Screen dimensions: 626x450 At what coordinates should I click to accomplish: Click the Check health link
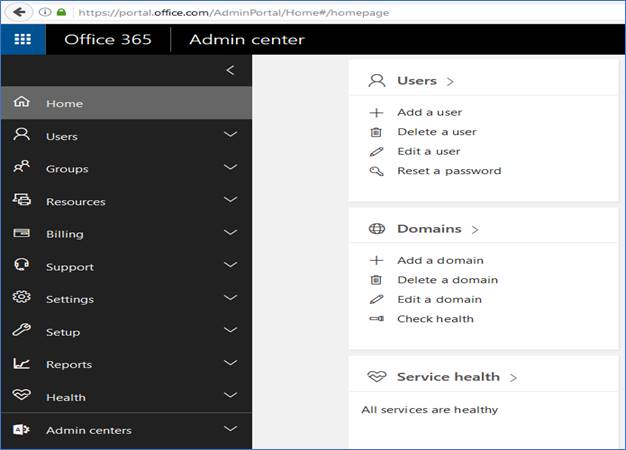tap(436, 319)
